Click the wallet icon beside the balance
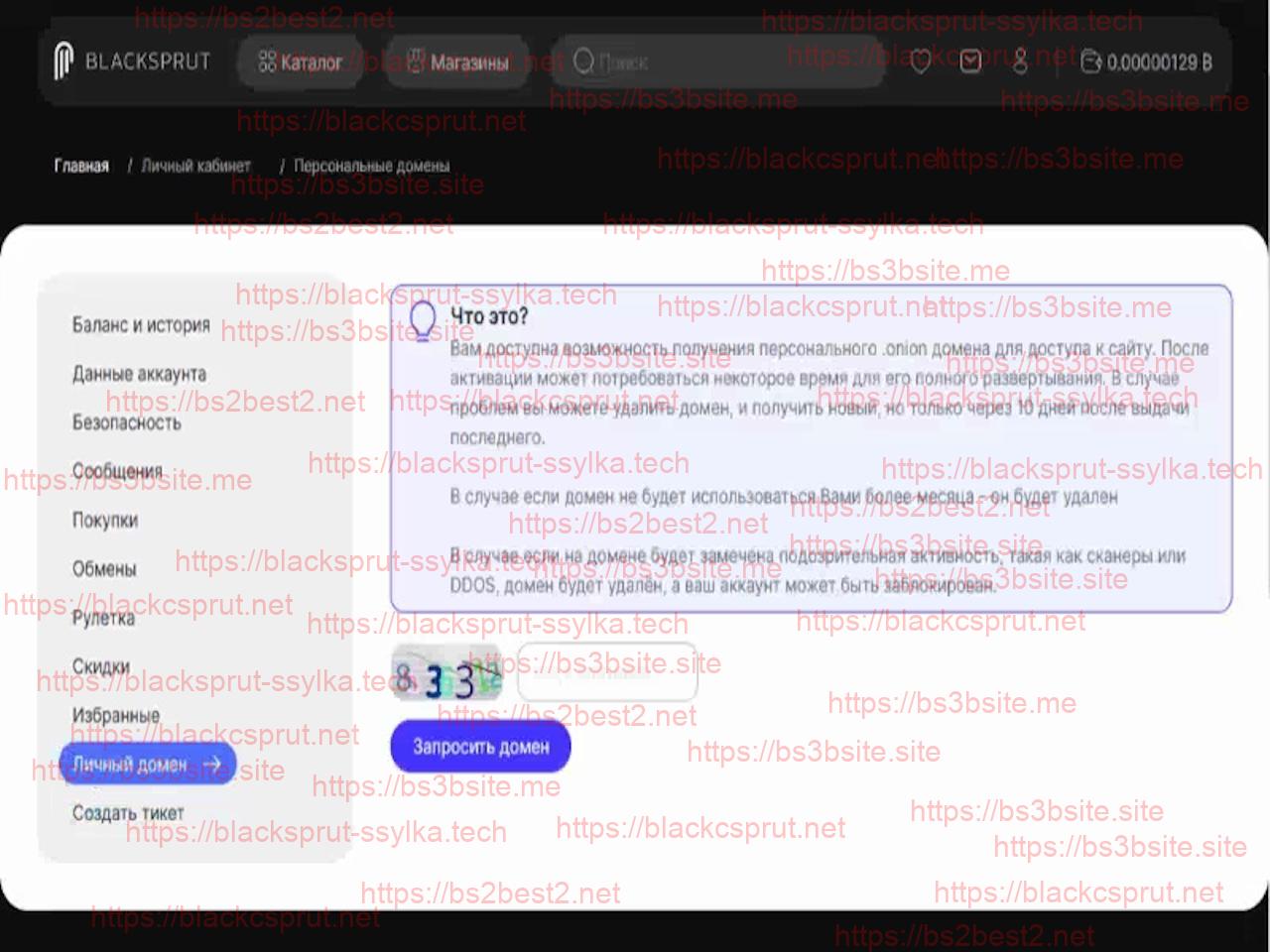 pos(1090,62)
